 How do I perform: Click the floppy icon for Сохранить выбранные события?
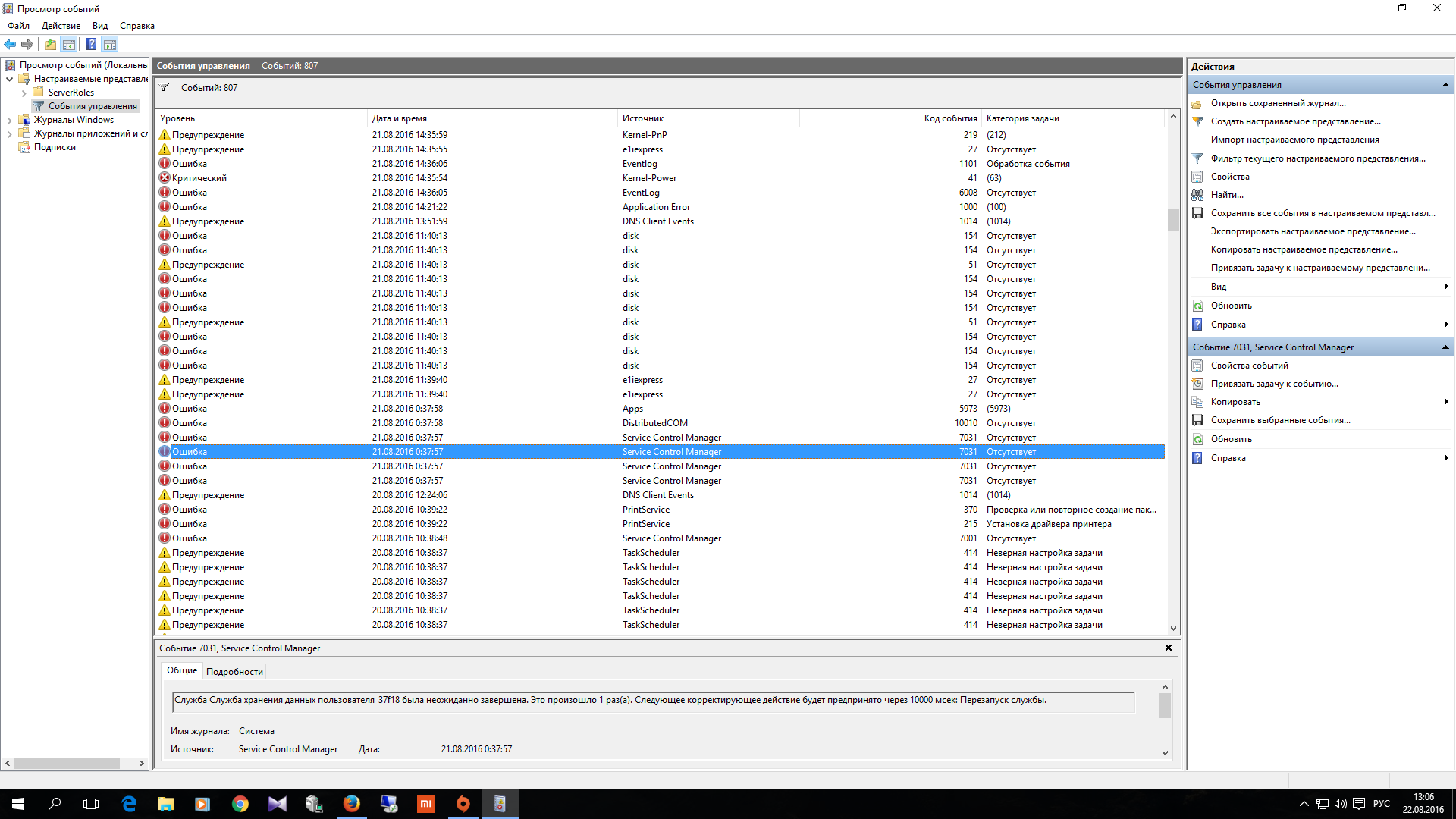(1197, 420)
